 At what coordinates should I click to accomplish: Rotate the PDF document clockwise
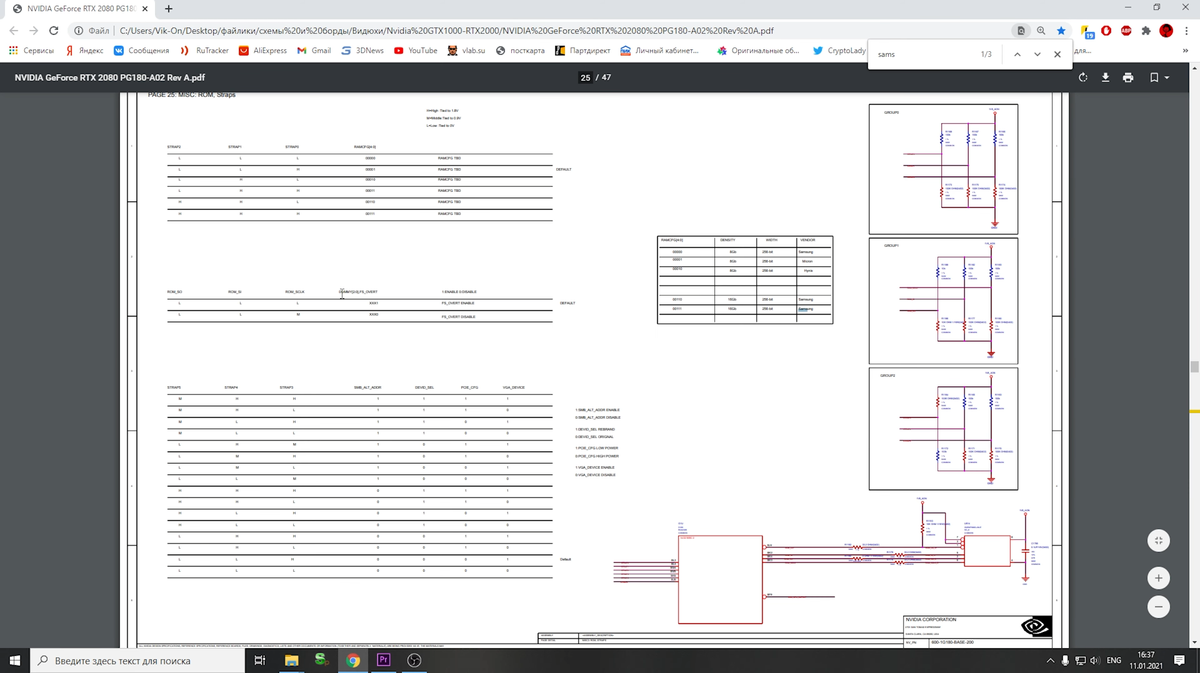pyautogui.click(x=1083, y=77)
